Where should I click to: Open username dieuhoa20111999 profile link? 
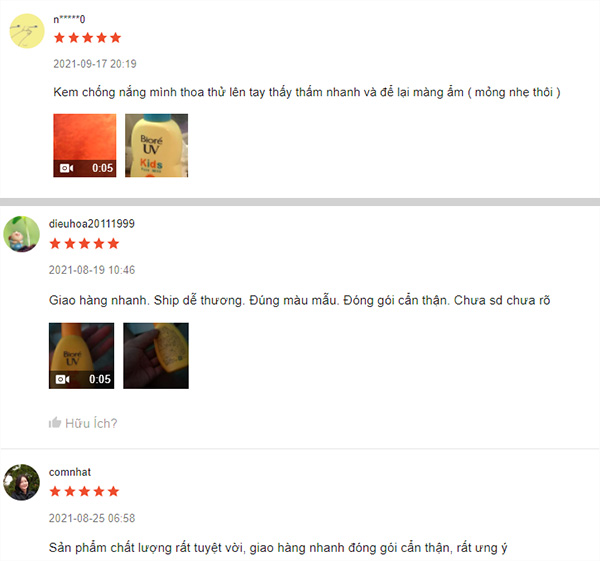(92, 224)
